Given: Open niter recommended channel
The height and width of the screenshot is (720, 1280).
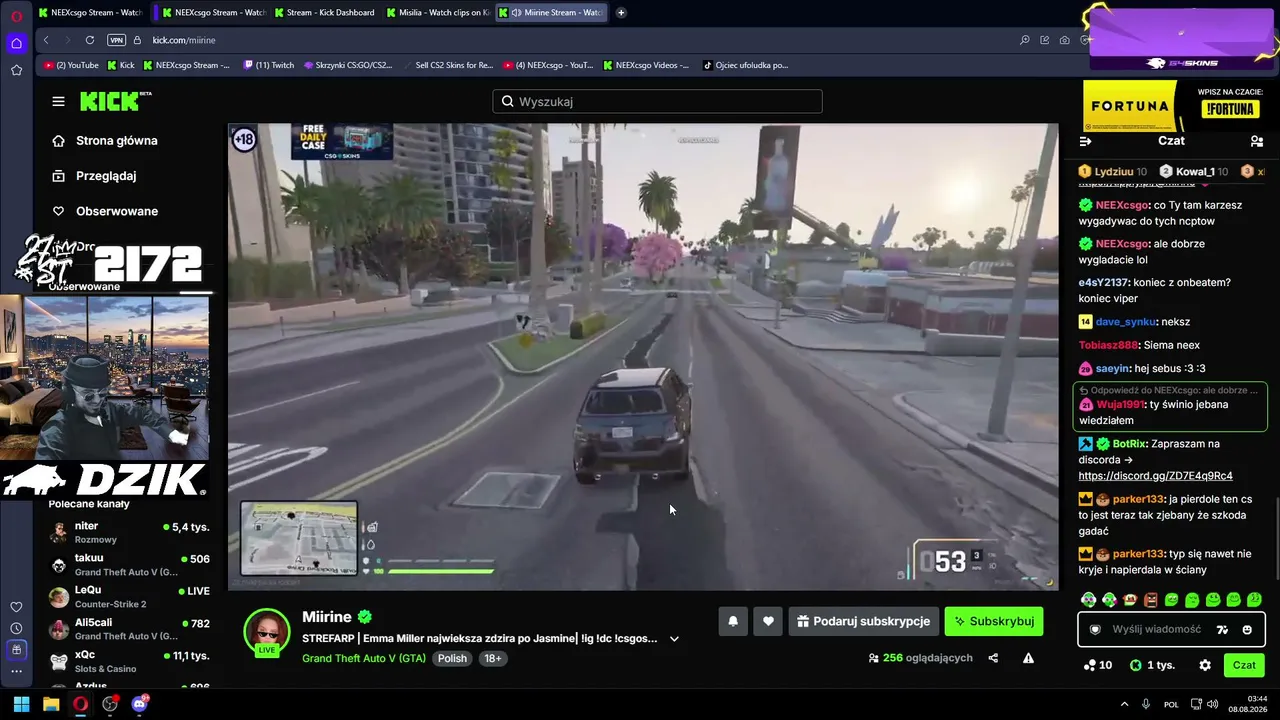Looking at the screenshot, I should tap(129, 532).
